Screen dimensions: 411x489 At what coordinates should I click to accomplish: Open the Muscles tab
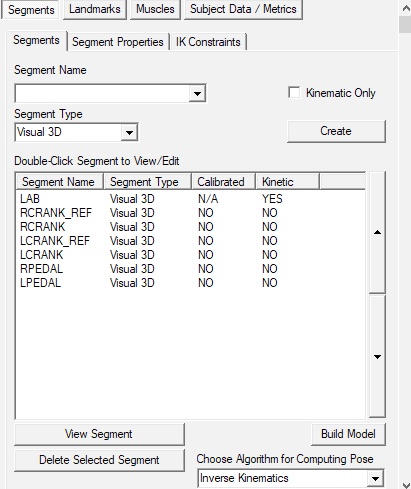[155, 9]
